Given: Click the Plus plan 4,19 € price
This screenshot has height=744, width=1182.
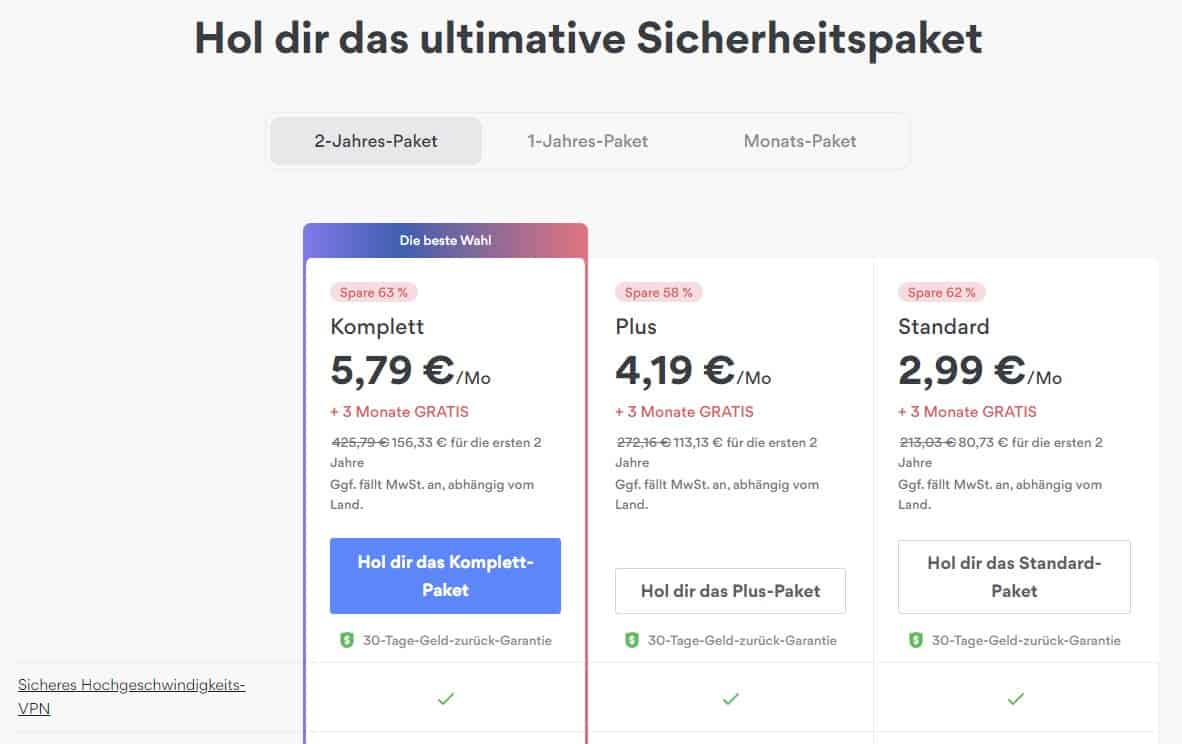Looking at the screenshot, I should click(x=676, y=371).
